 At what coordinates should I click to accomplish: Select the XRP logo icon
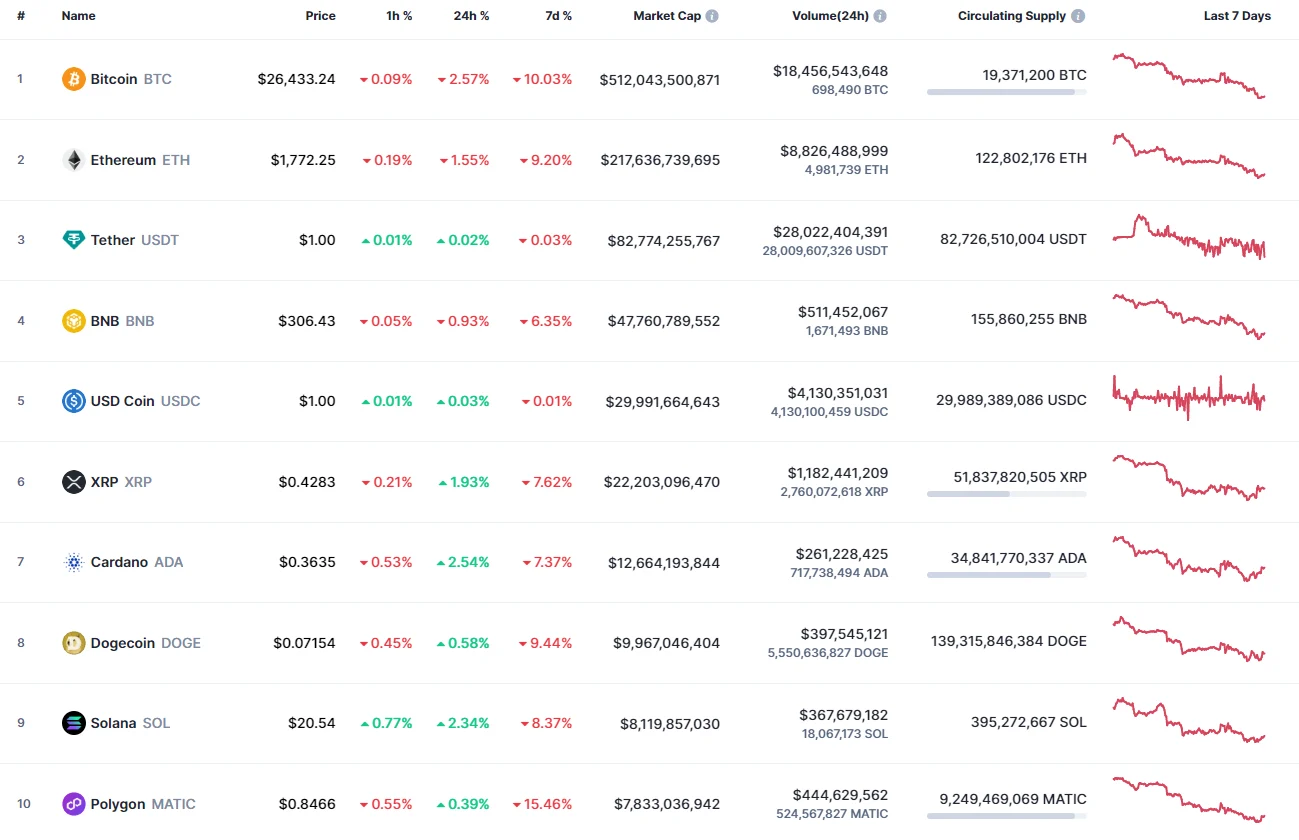tap(73, 481)
